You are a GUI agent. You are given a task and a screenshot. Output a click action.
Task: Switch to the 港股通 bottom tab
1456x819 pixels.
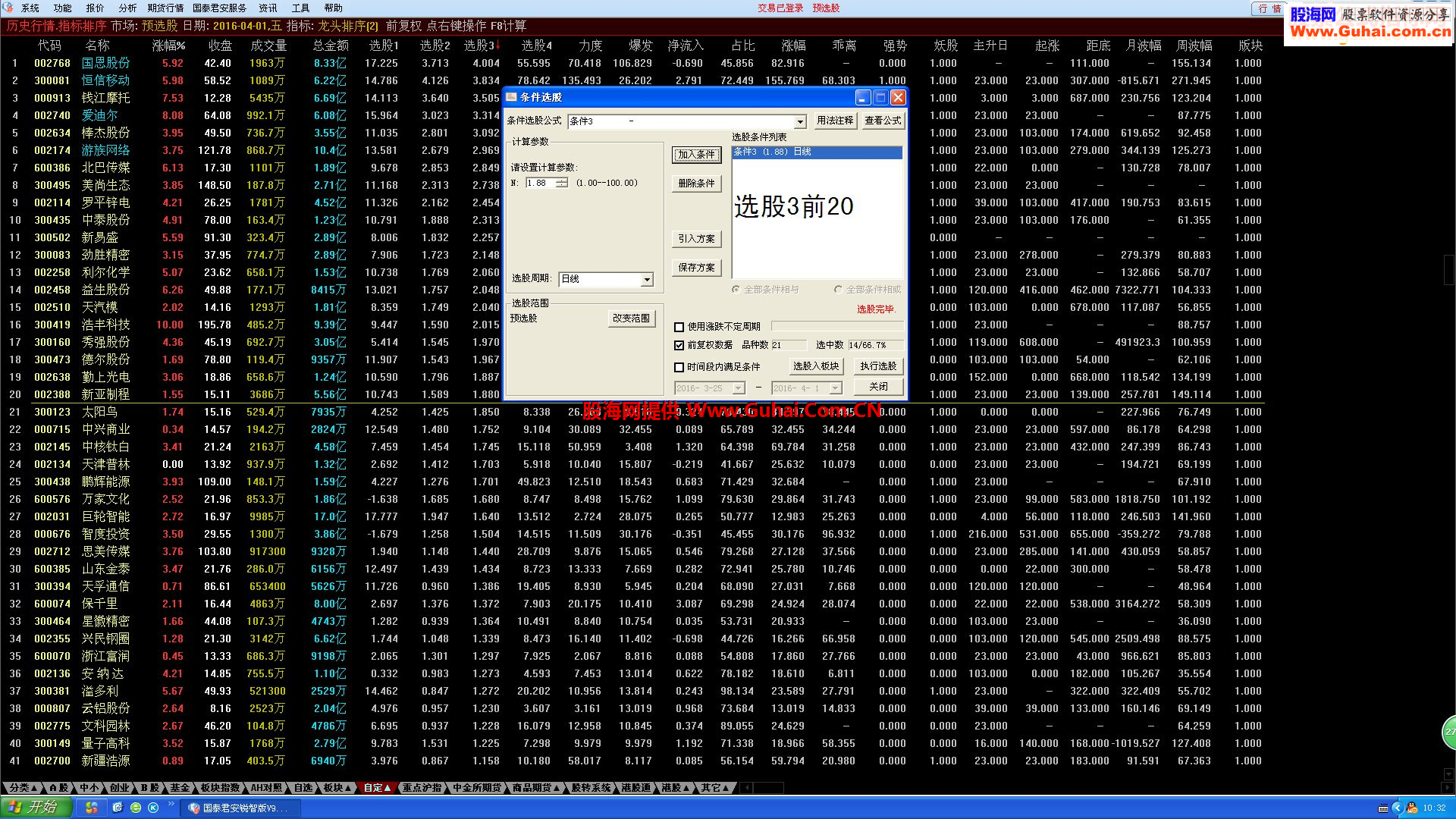click(x=635, y=788)
